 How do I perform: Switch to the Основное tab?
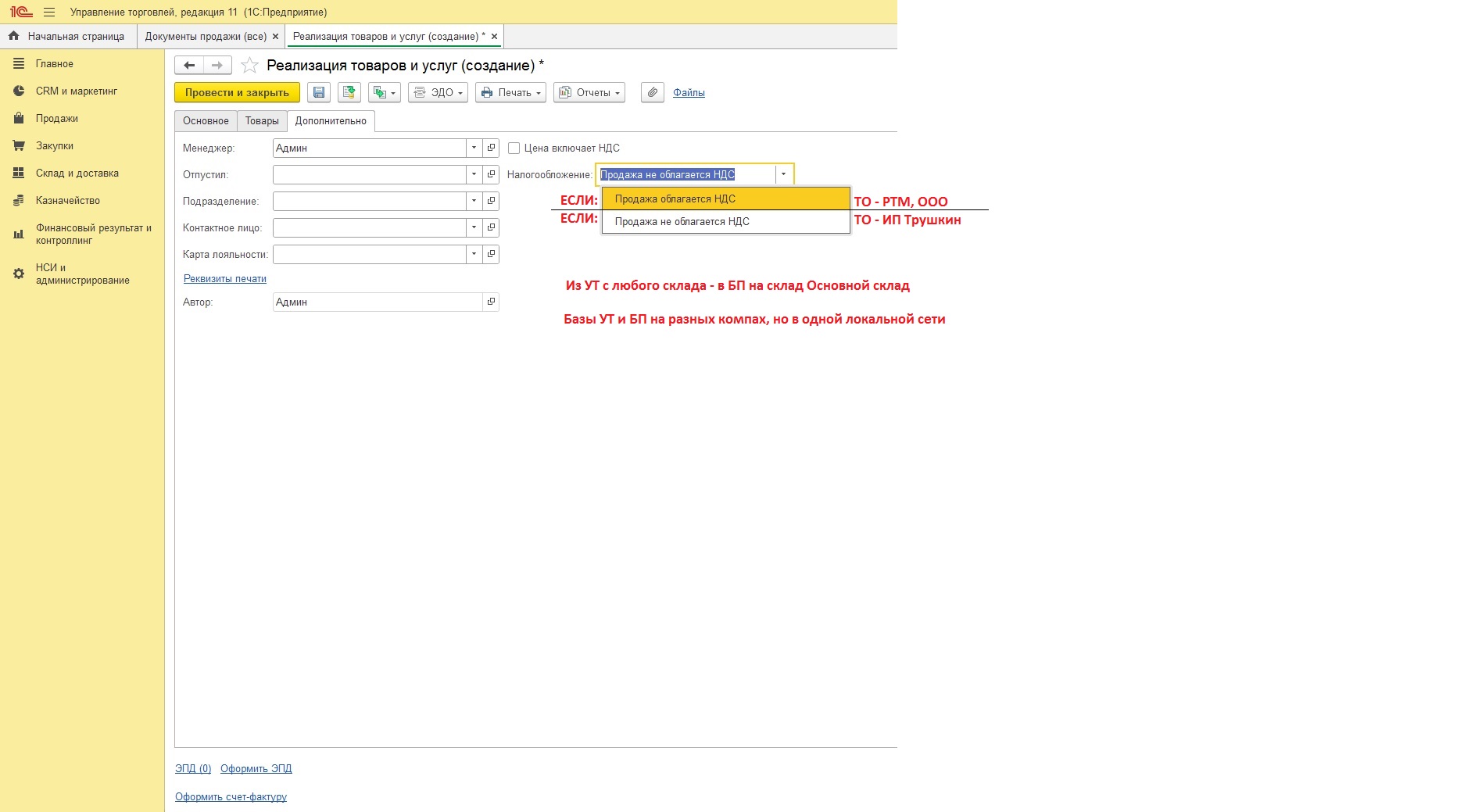click(206, 121)
